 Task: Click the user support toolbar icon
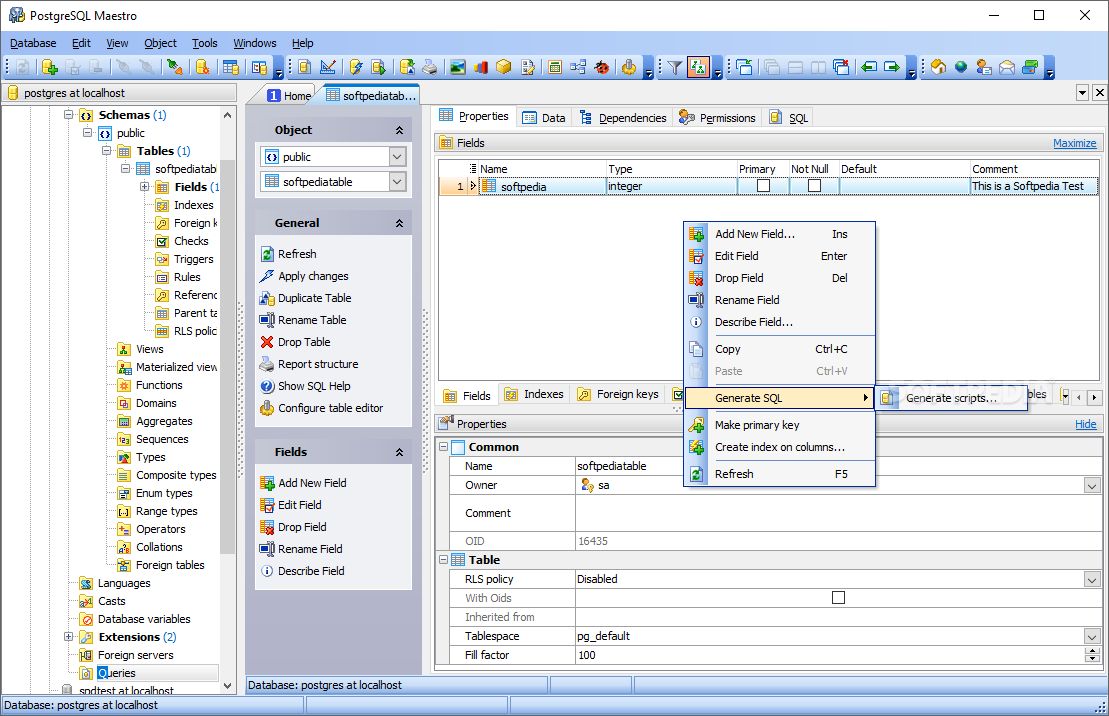click(984, 67)
